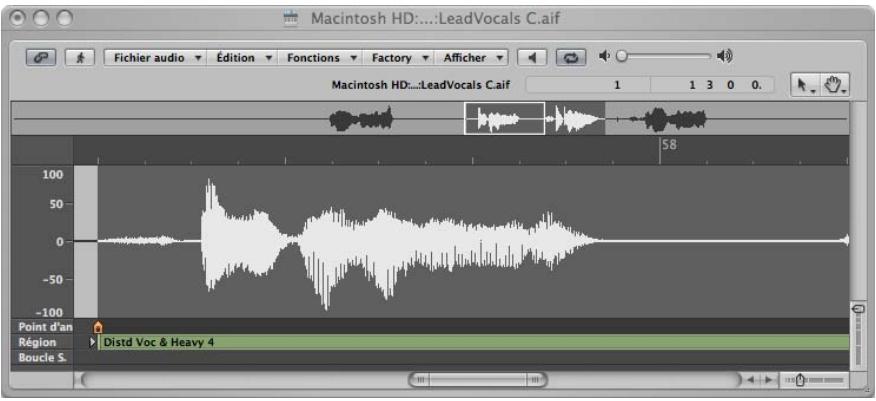The height and width of the screenshot is (401, 876).
Task: Click the white selection box in waveform overview
Action: pyautogui.click(x=504, y=118)
